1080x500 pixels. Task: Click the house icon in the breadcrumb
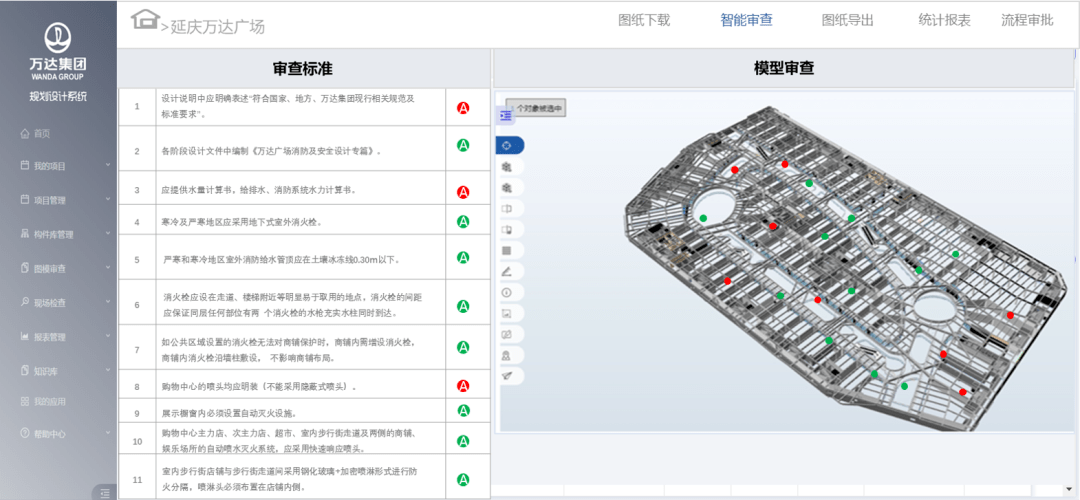pyautogui.click(x=145, y=19)
